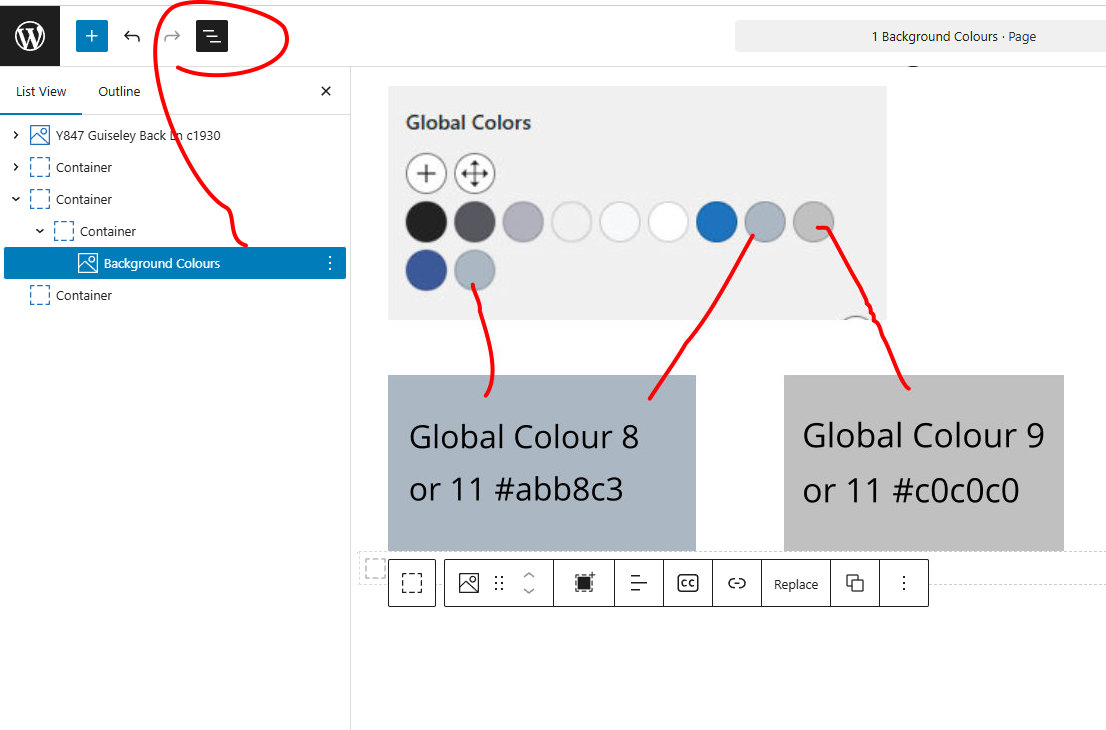Click the Undo arrow
The image size is (1106, 730).
[132, 36]
